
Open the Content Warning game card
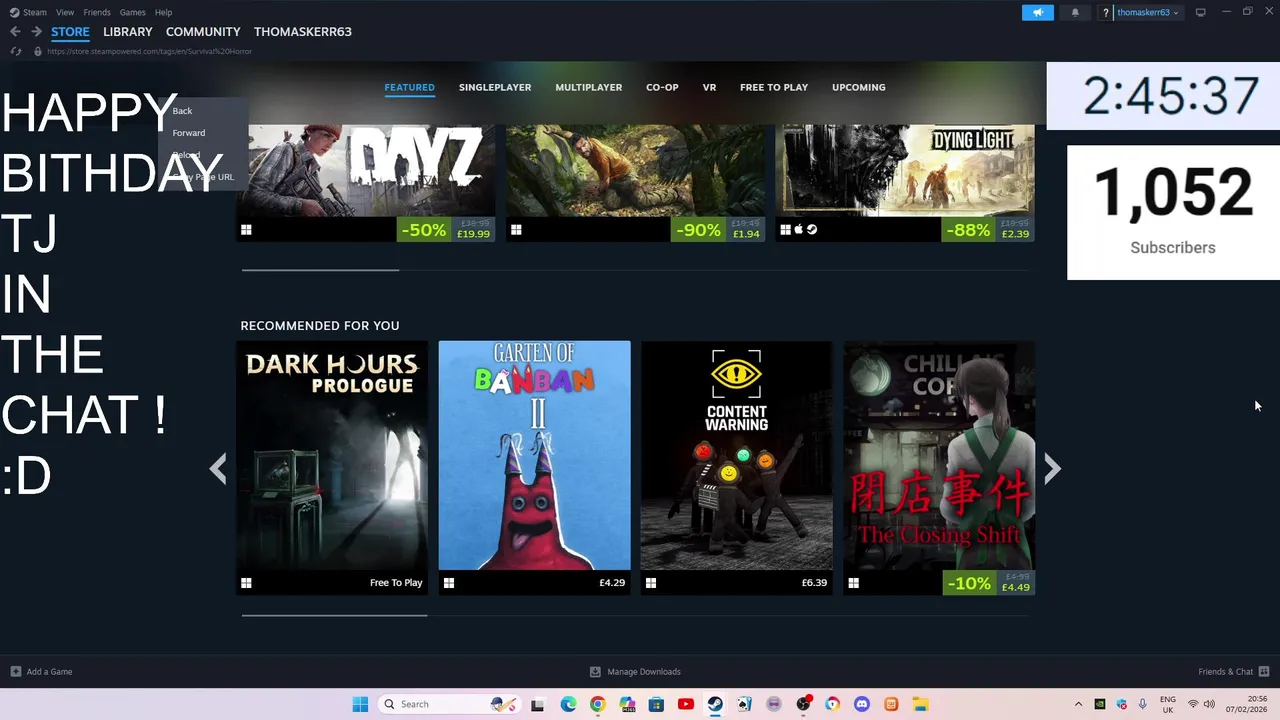[x=736, y=468]
